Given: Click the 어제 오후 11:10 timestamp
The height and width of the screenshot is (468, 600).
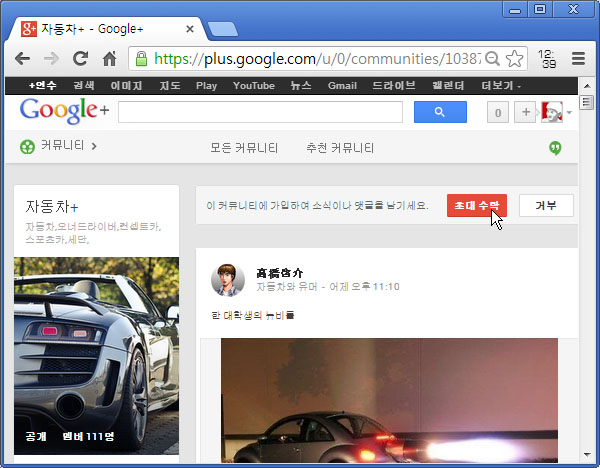Looking at the screenshot, I should pos(364,287).
